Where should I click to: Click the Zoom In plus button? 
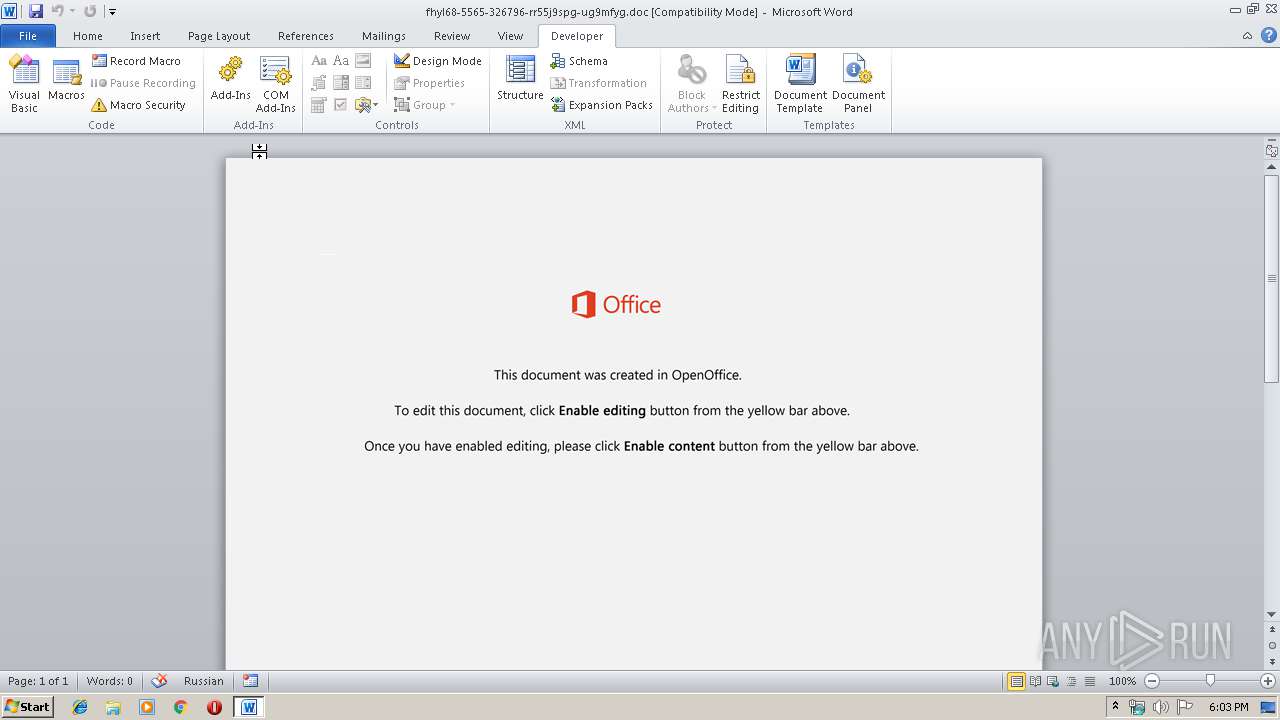[x=1268, y=681]
